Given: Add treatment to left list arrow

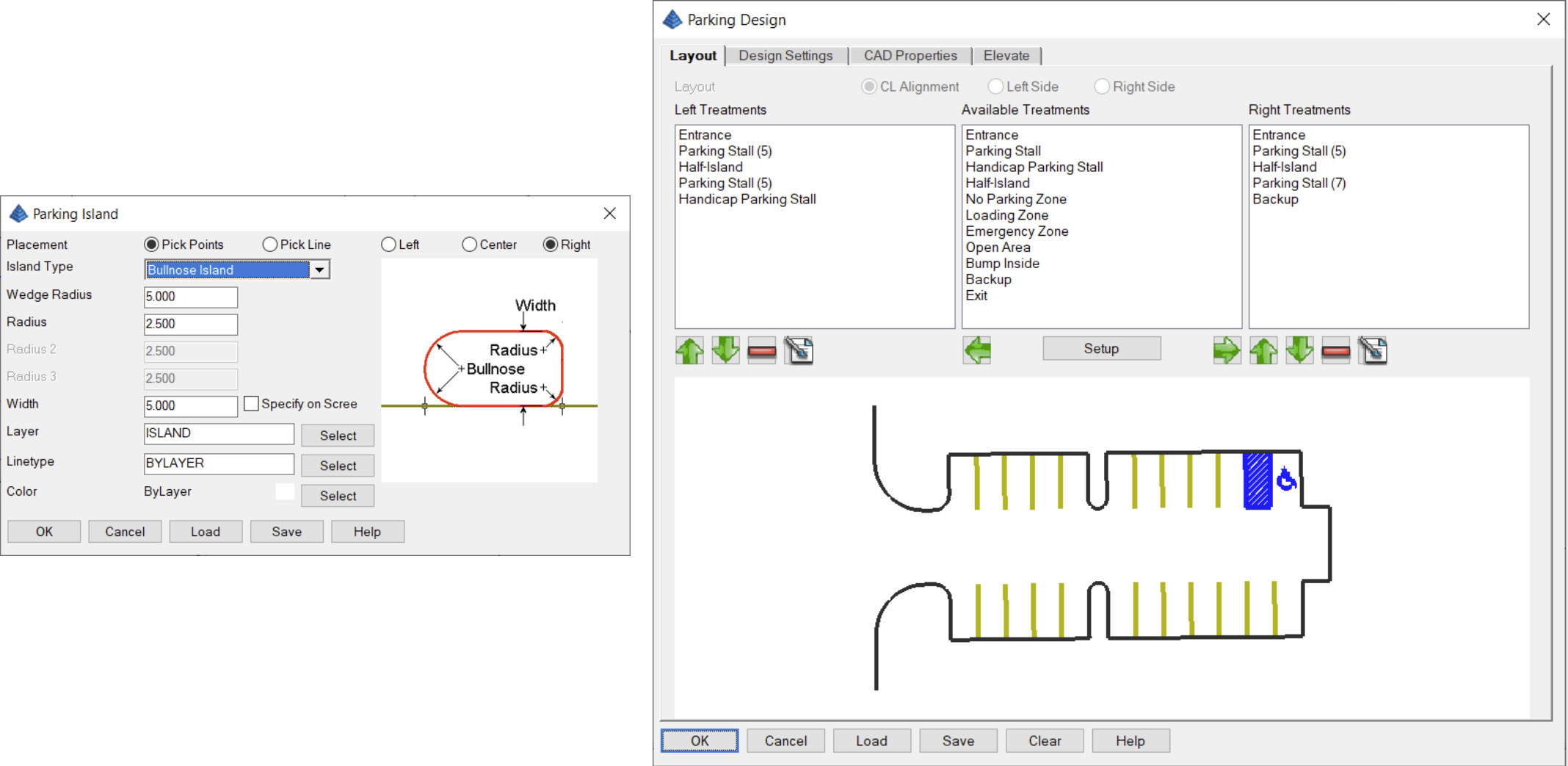Looking at the screenshot, I should coord(977,350).
